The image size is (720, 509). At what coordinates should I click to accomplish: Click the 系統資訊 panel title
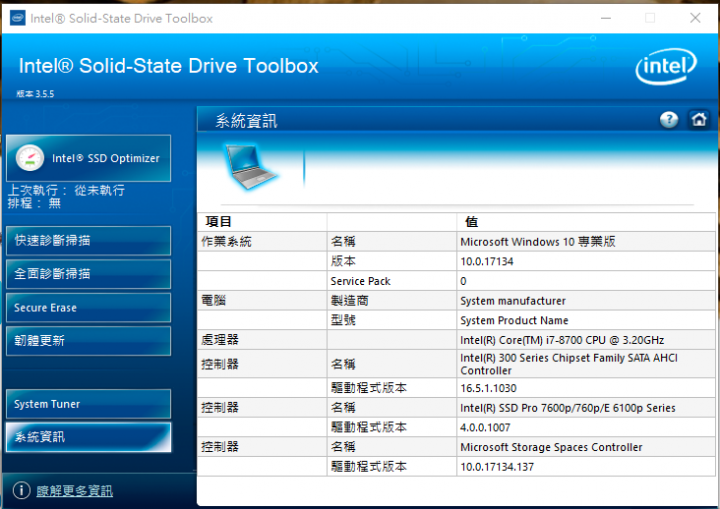point(246,121)
